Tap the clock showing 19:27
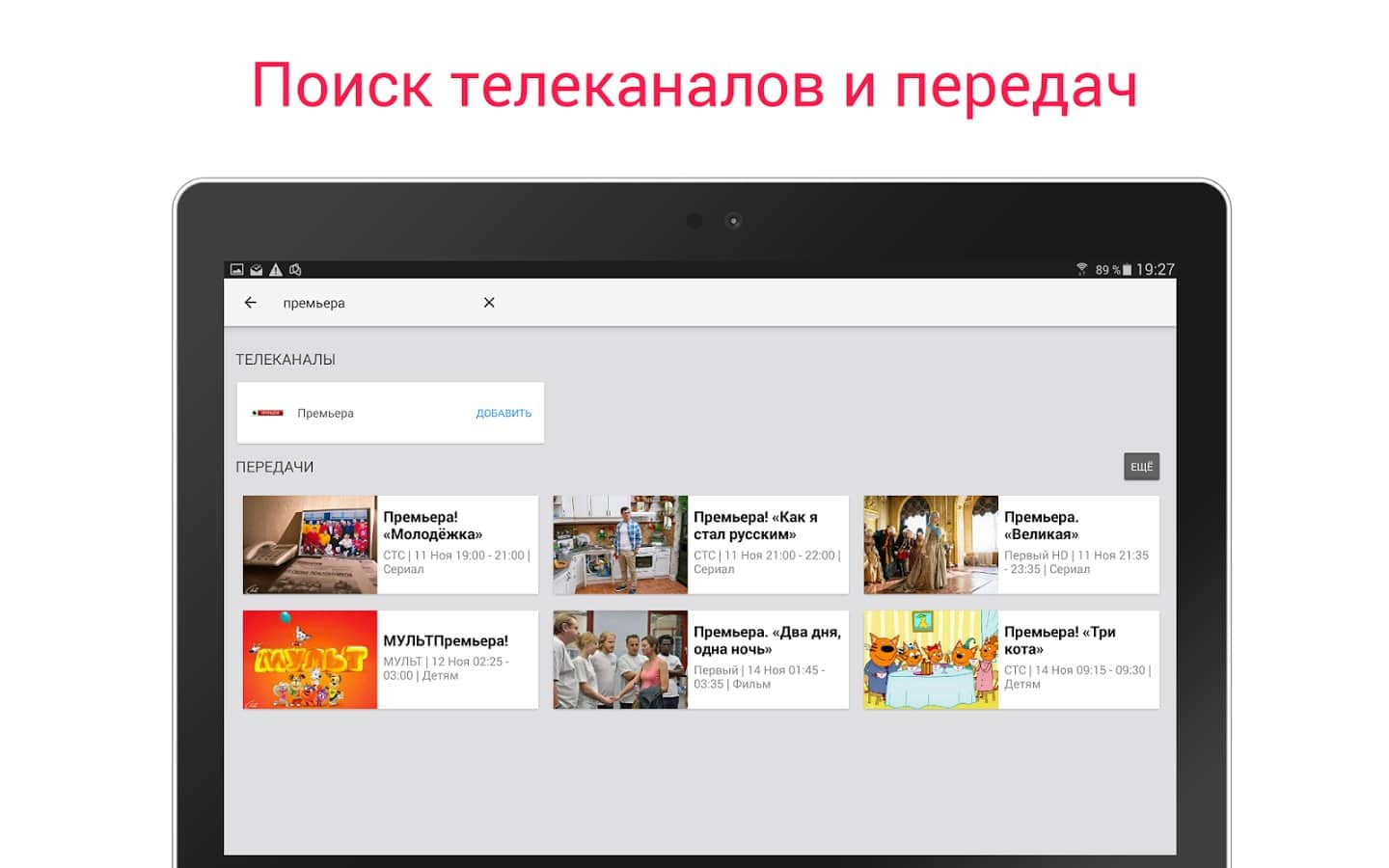The image size is (1389, 868). [x=1155, y=270]
